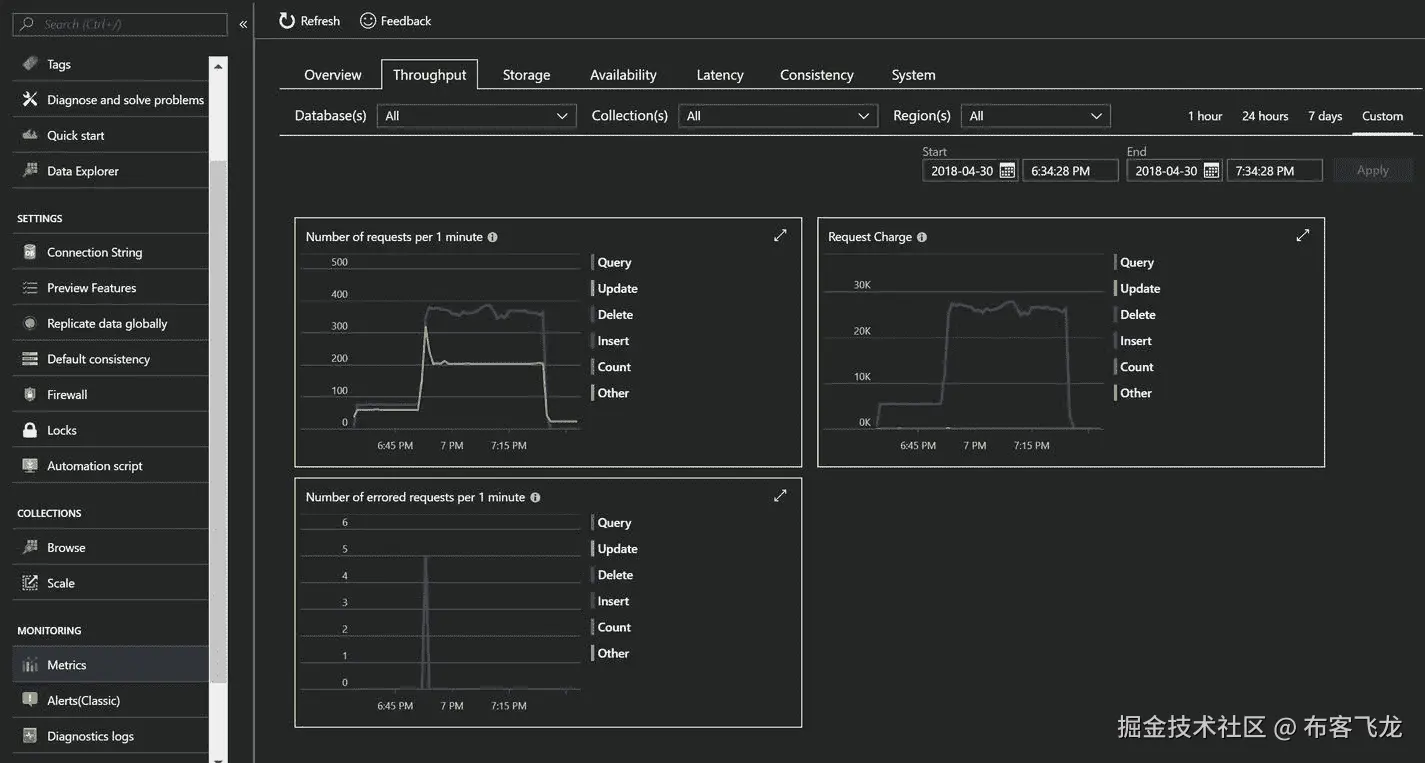Toggle Update series in errored requests legend
This screenshot has width=1425, height=763.
click(615, 549)
